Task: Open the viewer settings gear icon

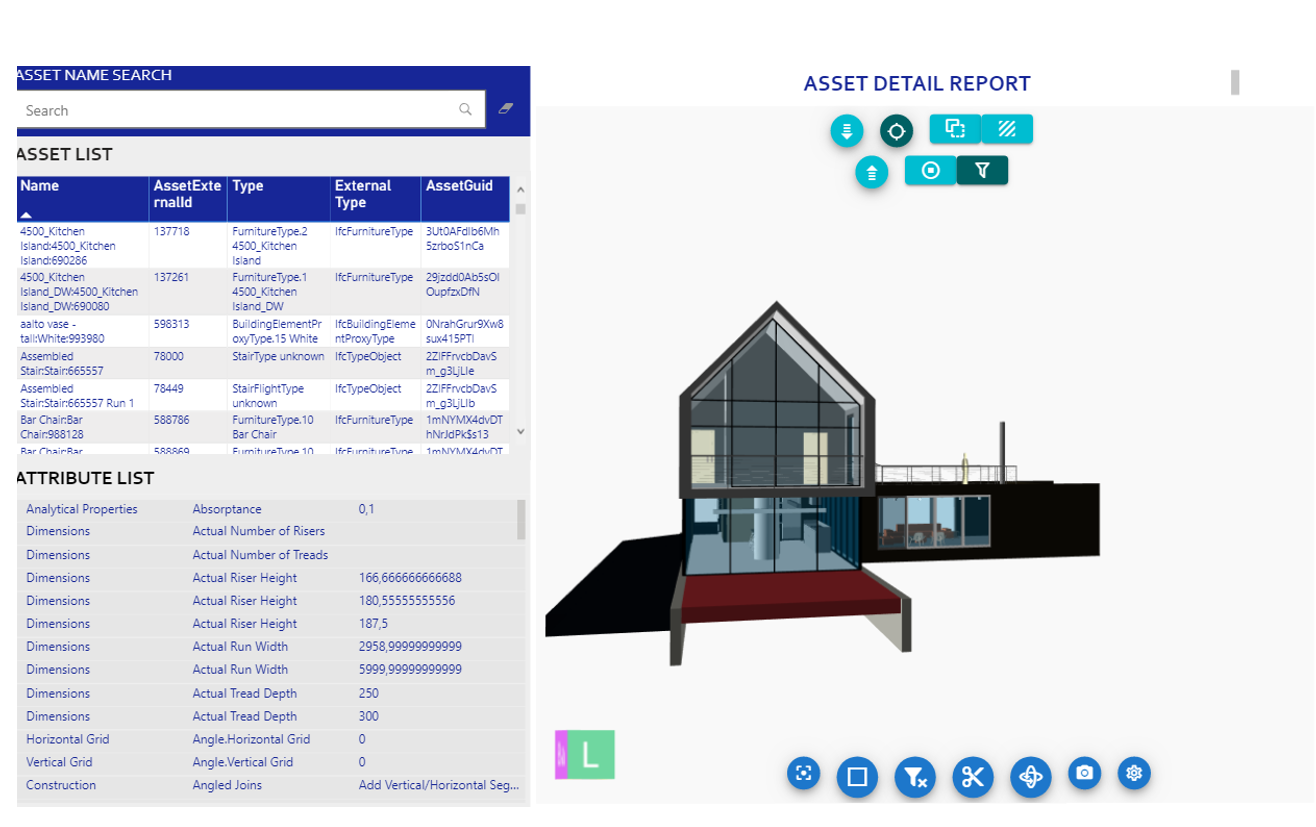Action: pos(1134,773)
